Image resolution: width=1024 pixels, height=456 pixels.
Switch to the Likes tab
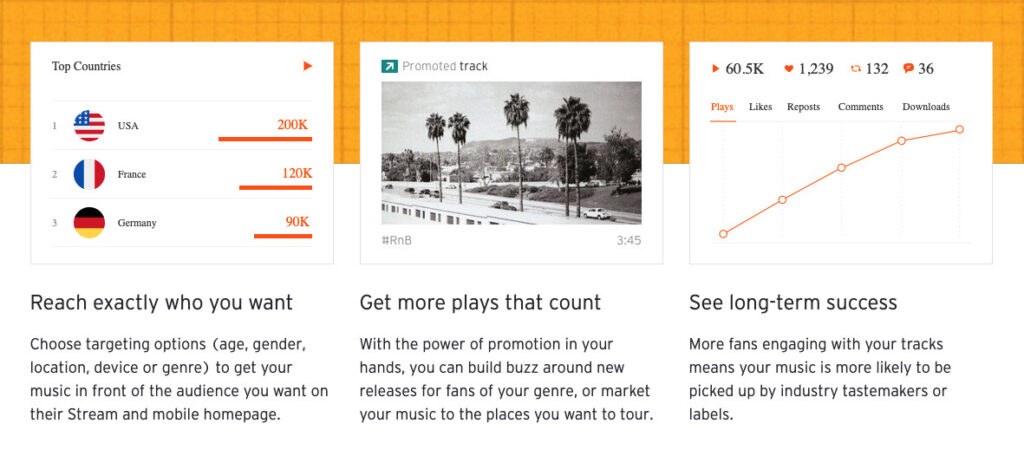pyautogui.click(x=760, y=107)
